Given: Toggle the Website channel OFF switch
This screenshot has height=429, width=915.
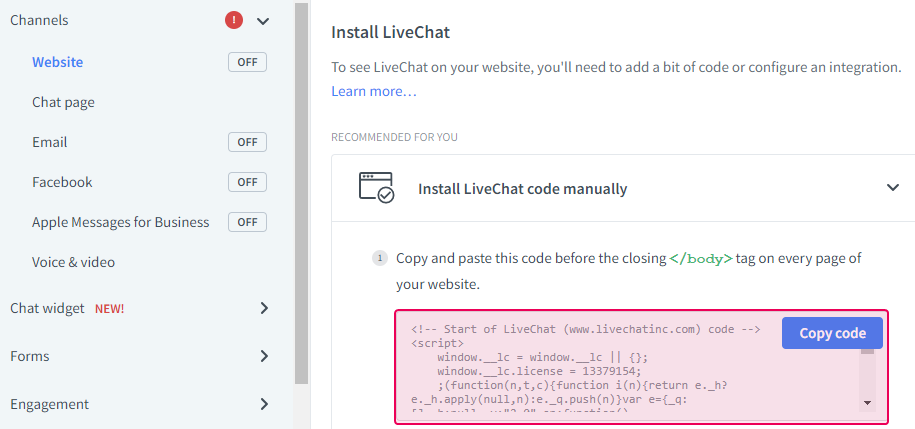Looking at the screenshot, I should pos(247,62).
